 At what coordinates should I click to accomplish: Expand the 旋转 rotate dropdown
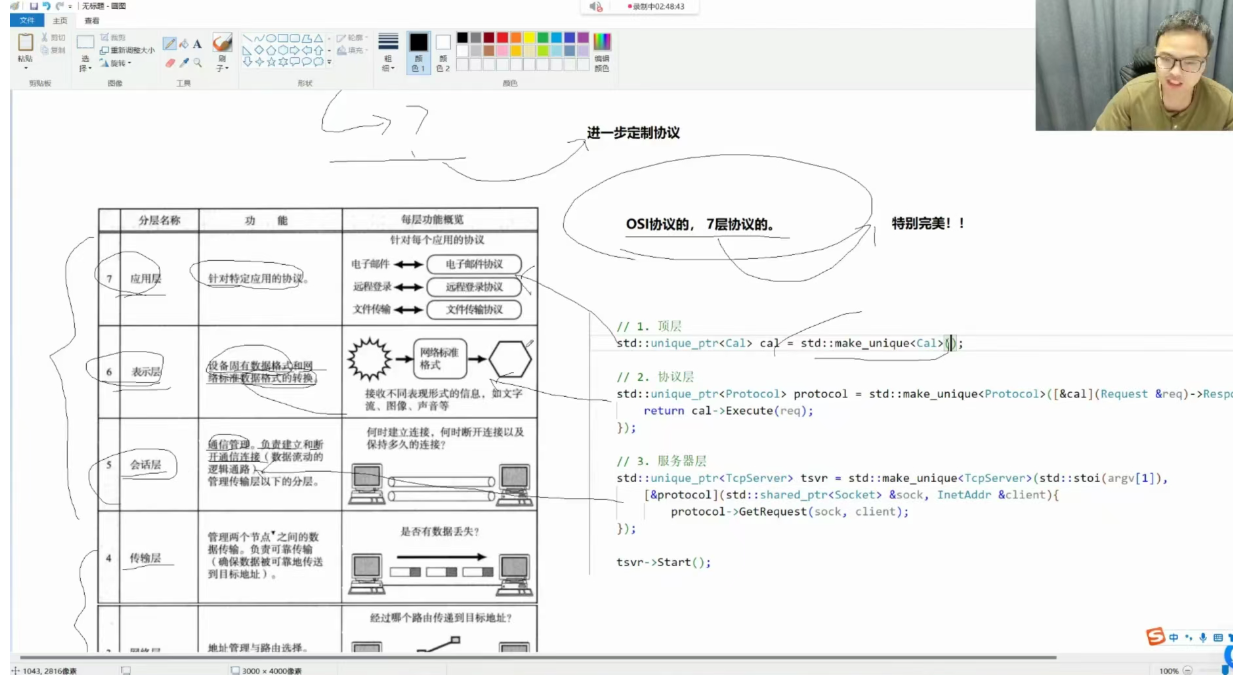point(118,63)
